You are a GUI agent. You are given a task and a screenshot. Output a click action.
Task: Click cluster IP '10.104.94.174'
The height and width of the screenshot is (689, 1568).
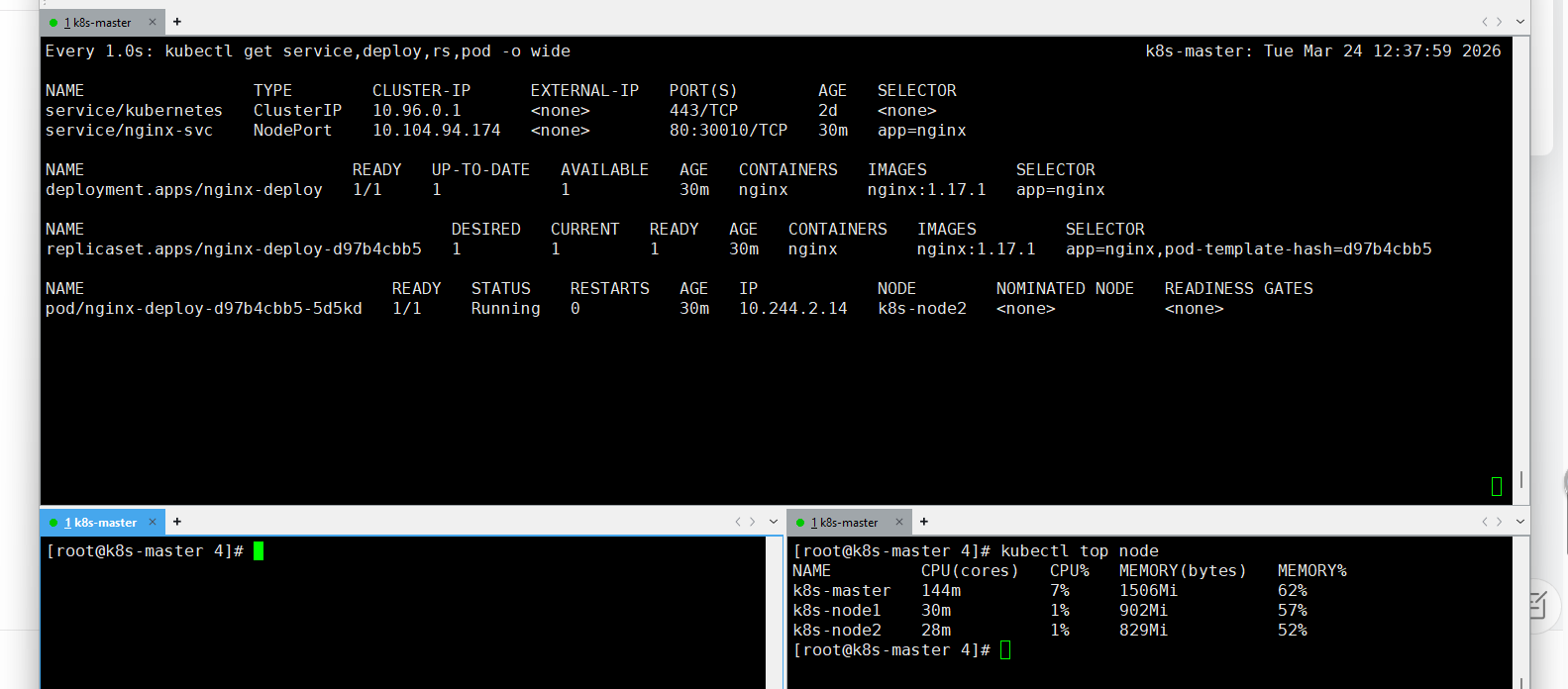pyautogui.click(x=437, y=131)
